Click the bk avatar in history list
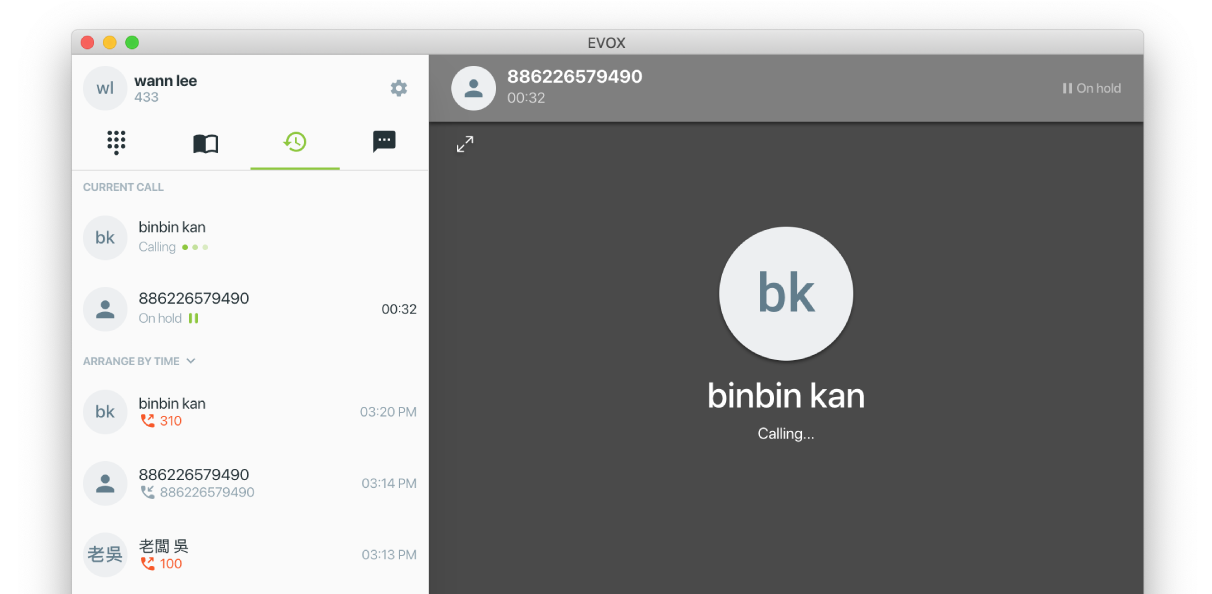The width and height of the screenshot is (1212, 594). (x=105, y=412)
